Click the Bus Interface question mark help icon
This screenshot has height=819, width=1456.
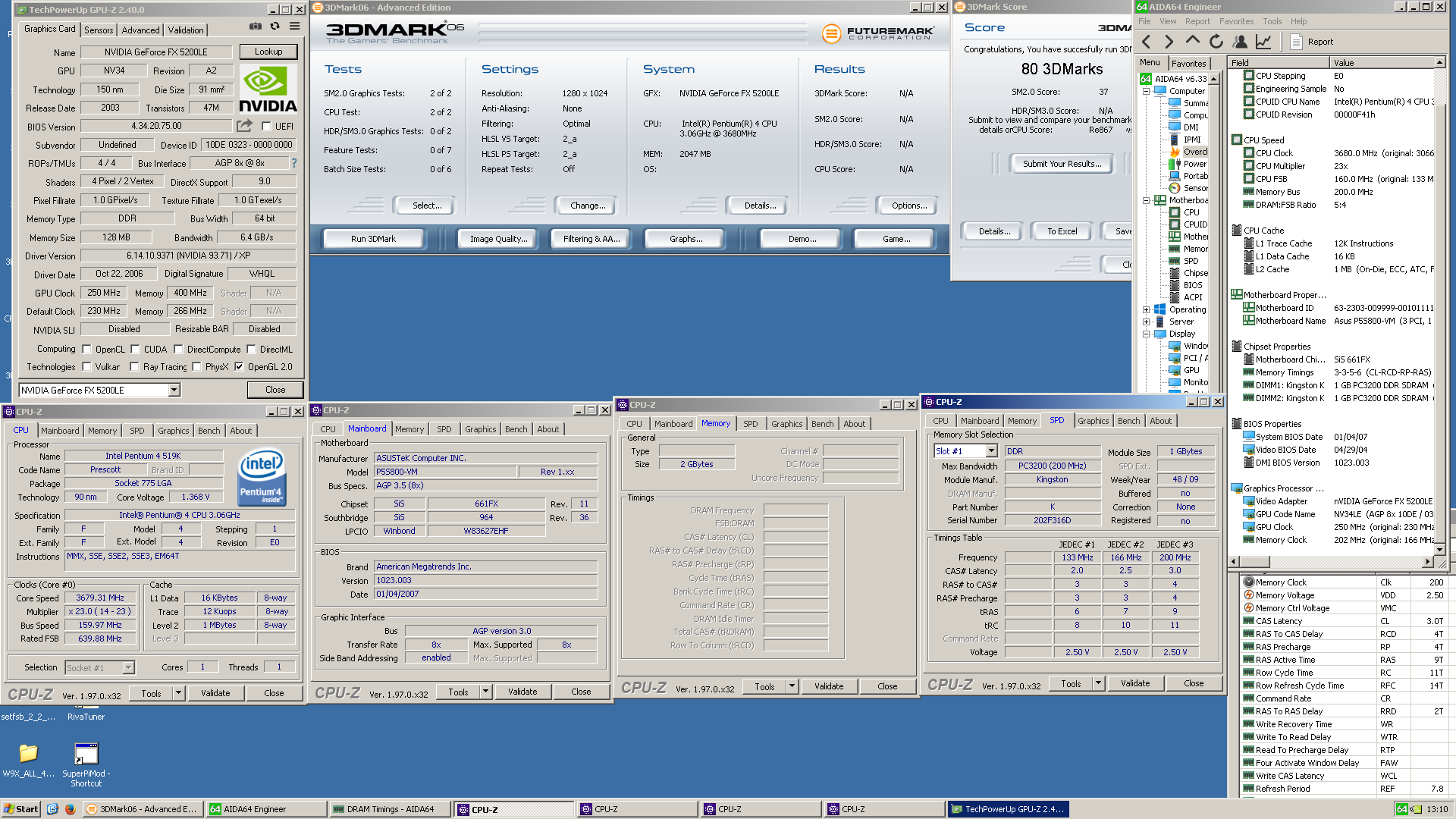(x=294, y=163)
